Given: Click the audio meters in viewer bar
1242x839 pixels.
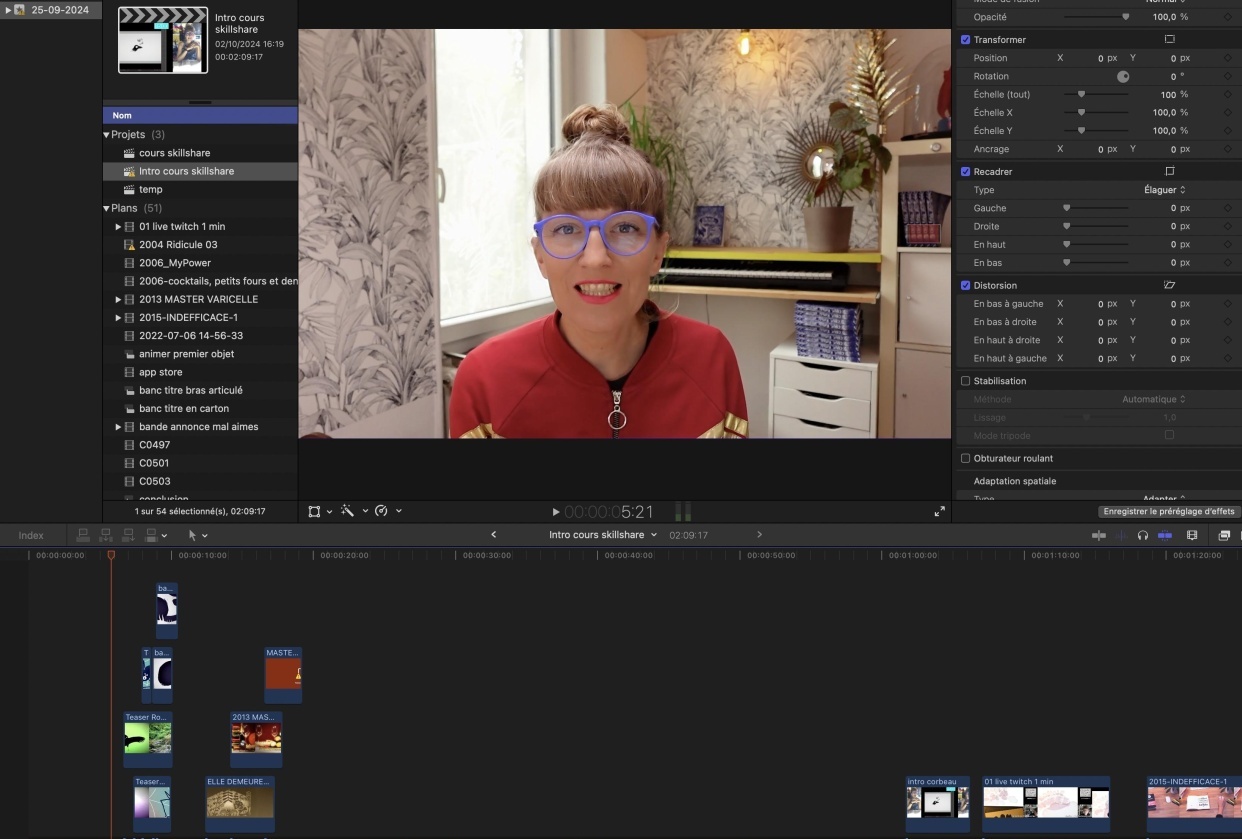Looking at the screenshot, I should [683, 512].
